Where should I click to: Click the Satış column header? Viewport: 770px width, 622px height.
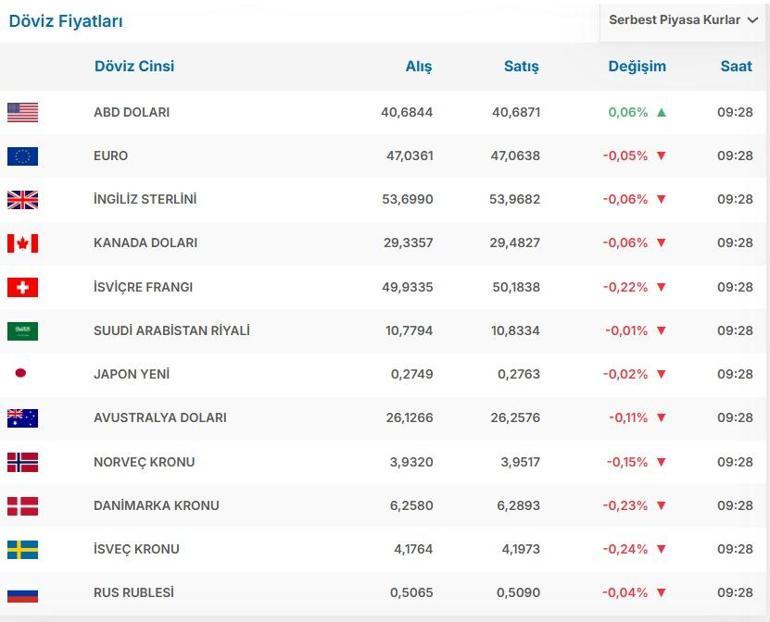(522, 67)
